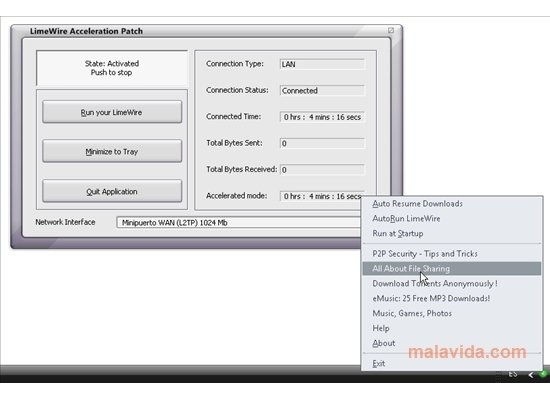Viewport: 550px width, 400px height.
Task: Choose Download Torrents Anonymously menu entry
Action: pos(452,284)
